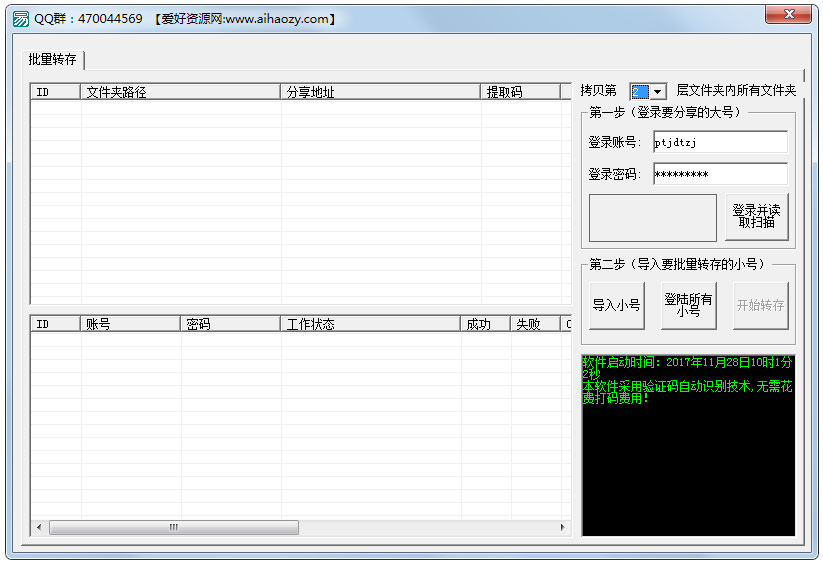Screen dimensions: 823x566
Task: Click the 密码 column header
Action: 230,324
